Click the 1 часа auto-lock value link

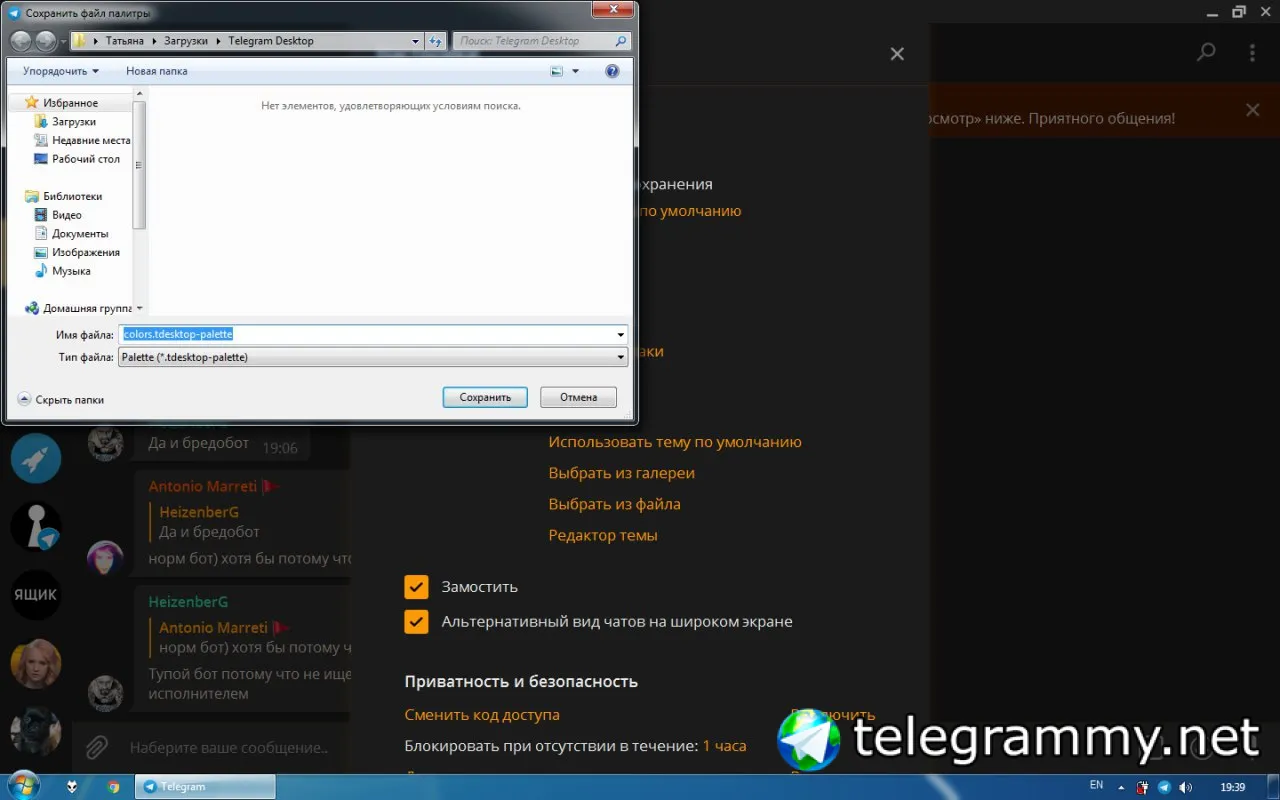(724, 746)
